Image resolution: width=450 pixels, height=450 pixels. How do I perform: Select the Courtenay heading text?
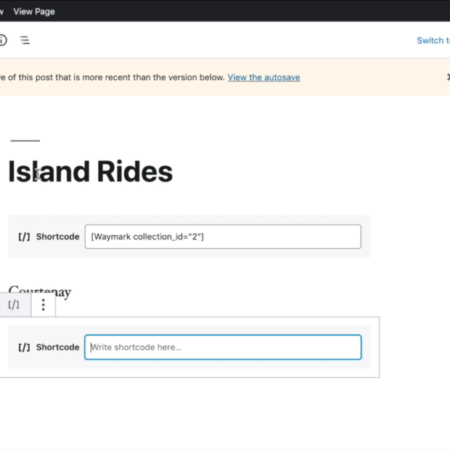[40, 292]
